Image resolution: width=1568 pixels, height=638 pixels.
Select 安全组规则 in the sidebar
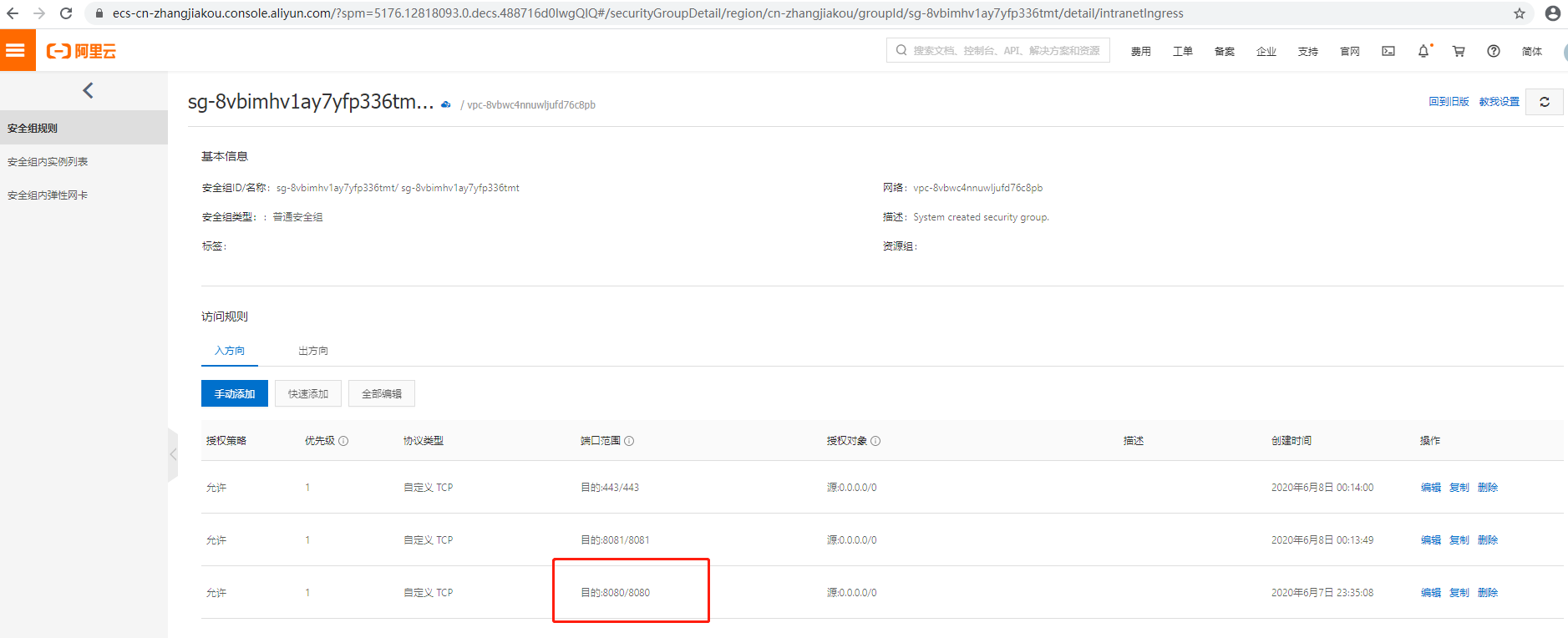tap(84, 128)
